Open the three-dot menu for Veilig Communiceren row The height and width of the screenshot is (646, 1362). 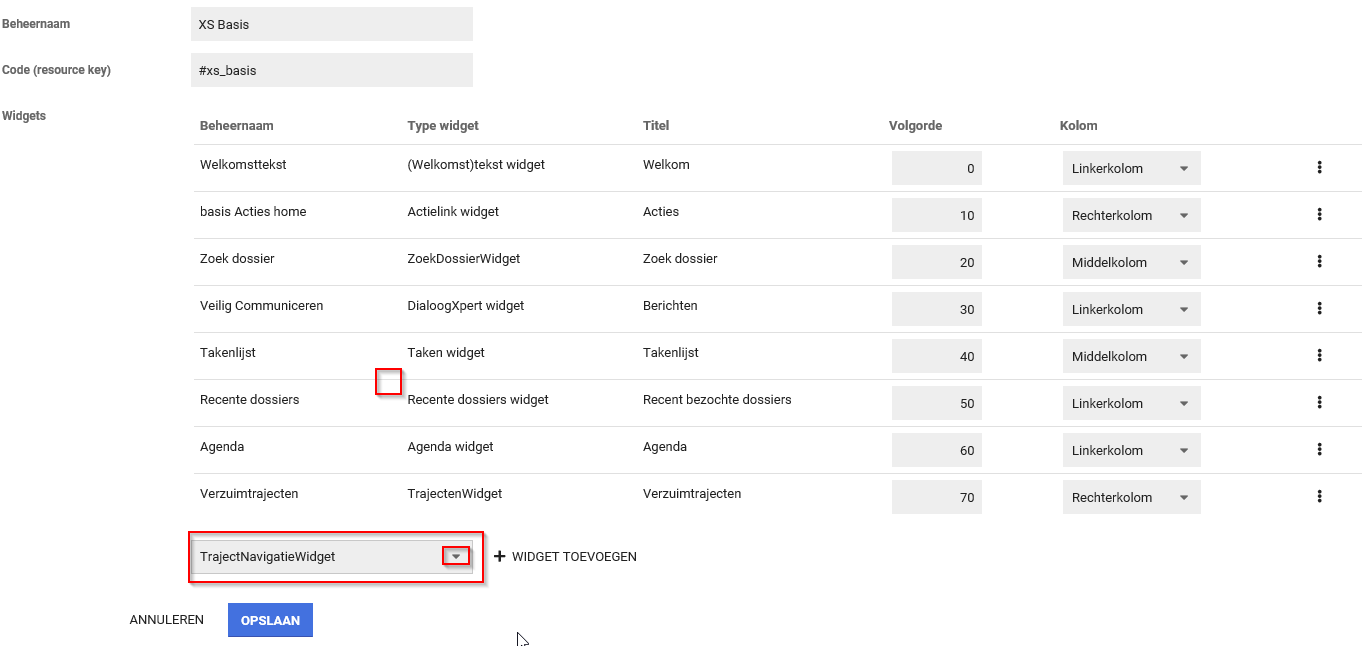(x=1319, y=309)
